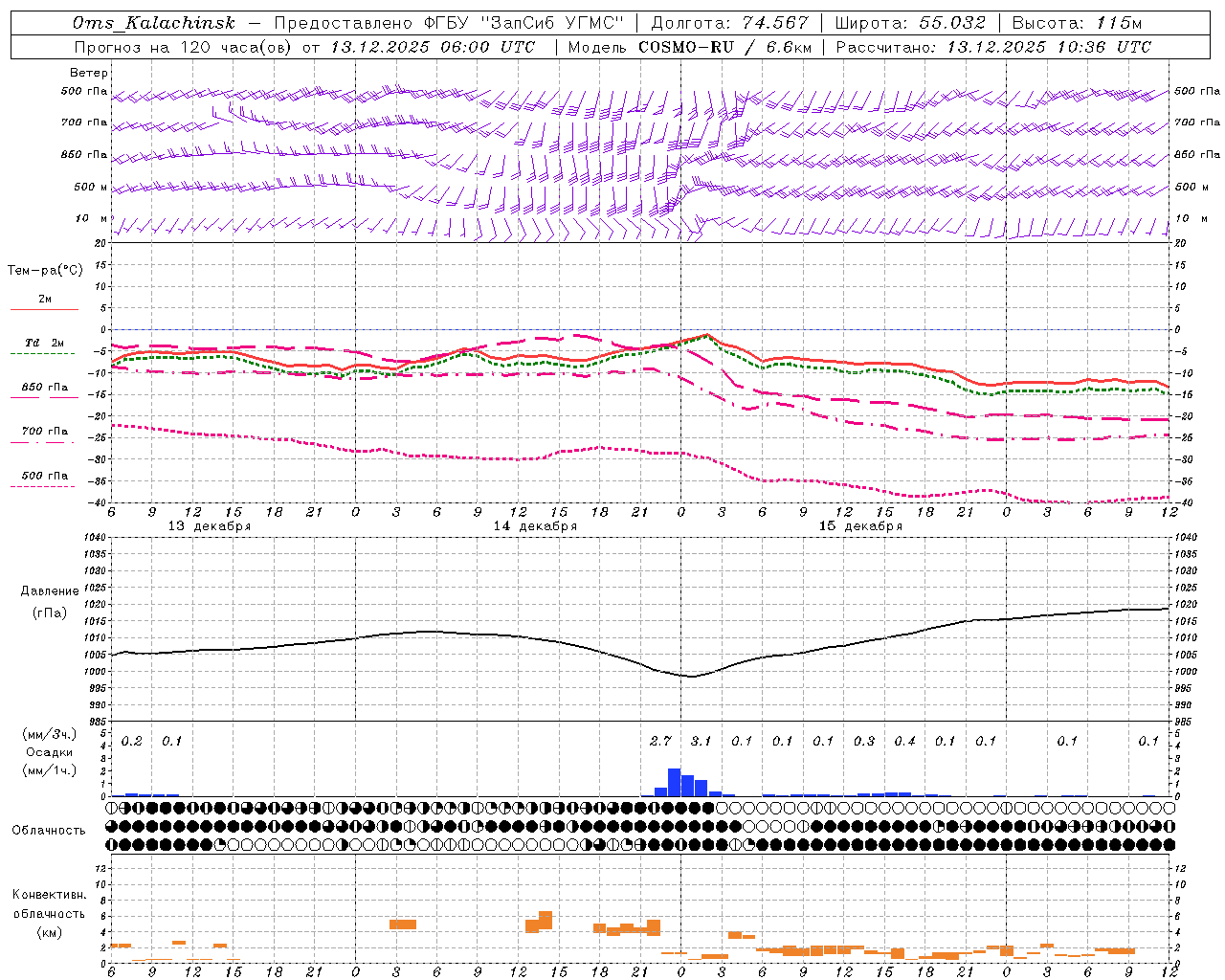Viewport: 1225px width, 980px height.
Task: Click the date label 15 декабря
Action: pos(860,526)
